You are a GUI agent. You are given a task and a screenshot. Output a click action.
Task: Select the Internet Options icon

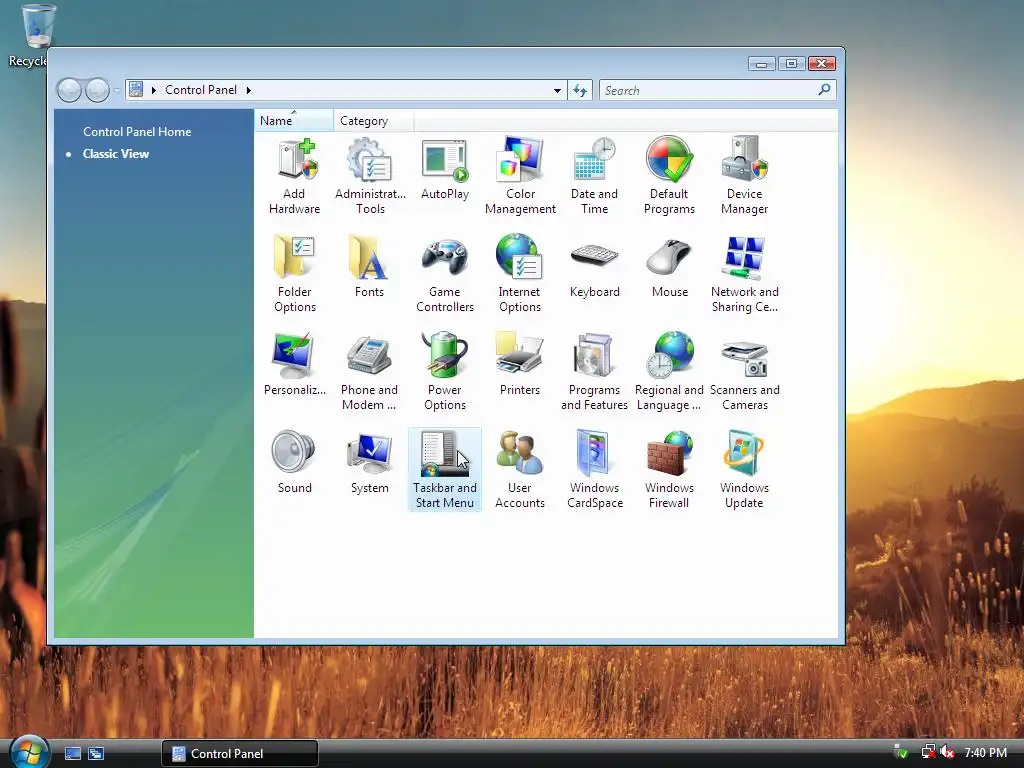point(520,274)
